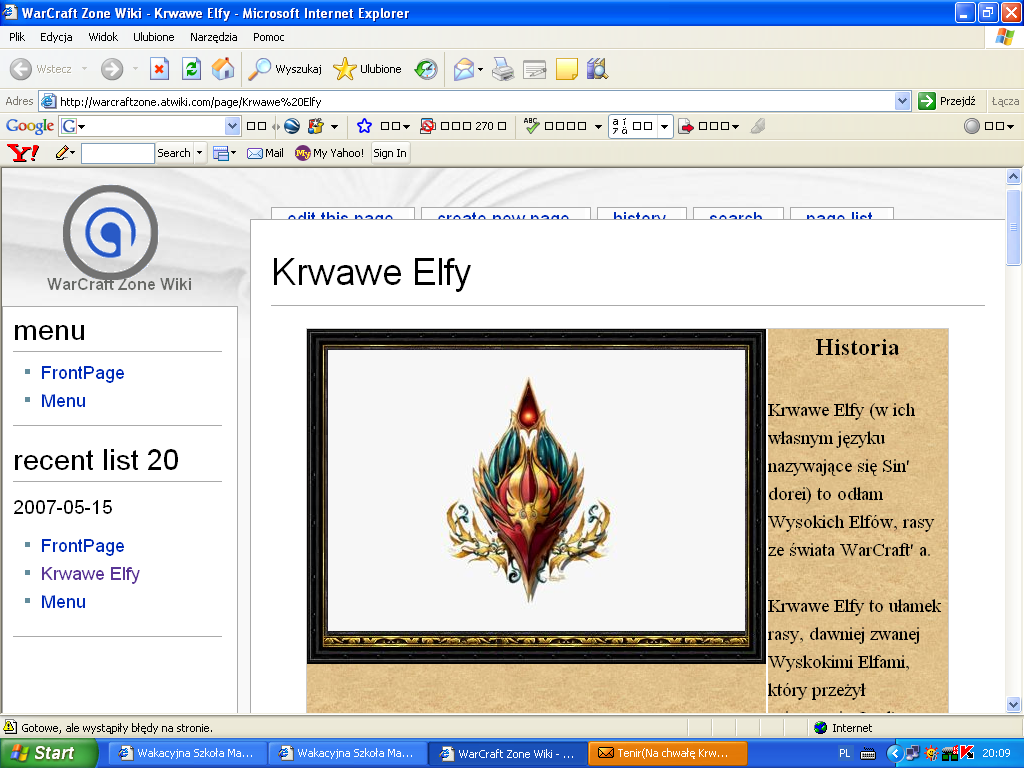
Task: Go to the Home page icon
Action: [x=223, y=69]
